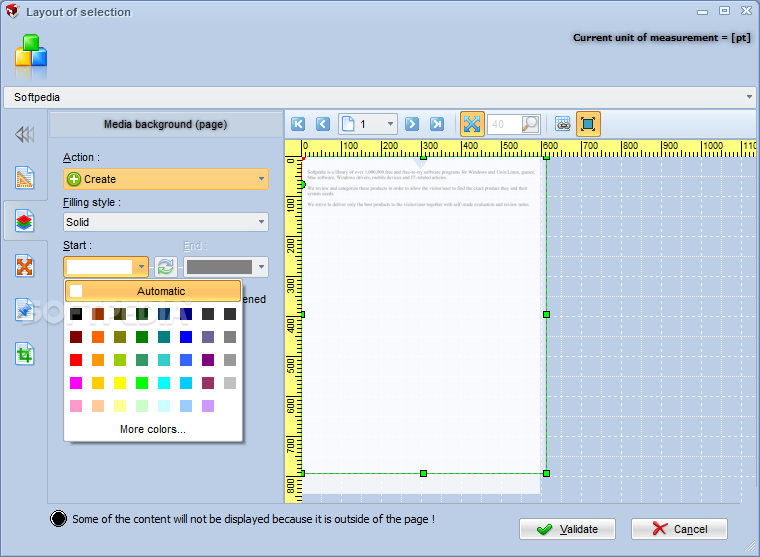Click the right-middle page selection handle
The width and height of the screenshot is (760, 557).
pyautogui.click(x=546, y=315)
